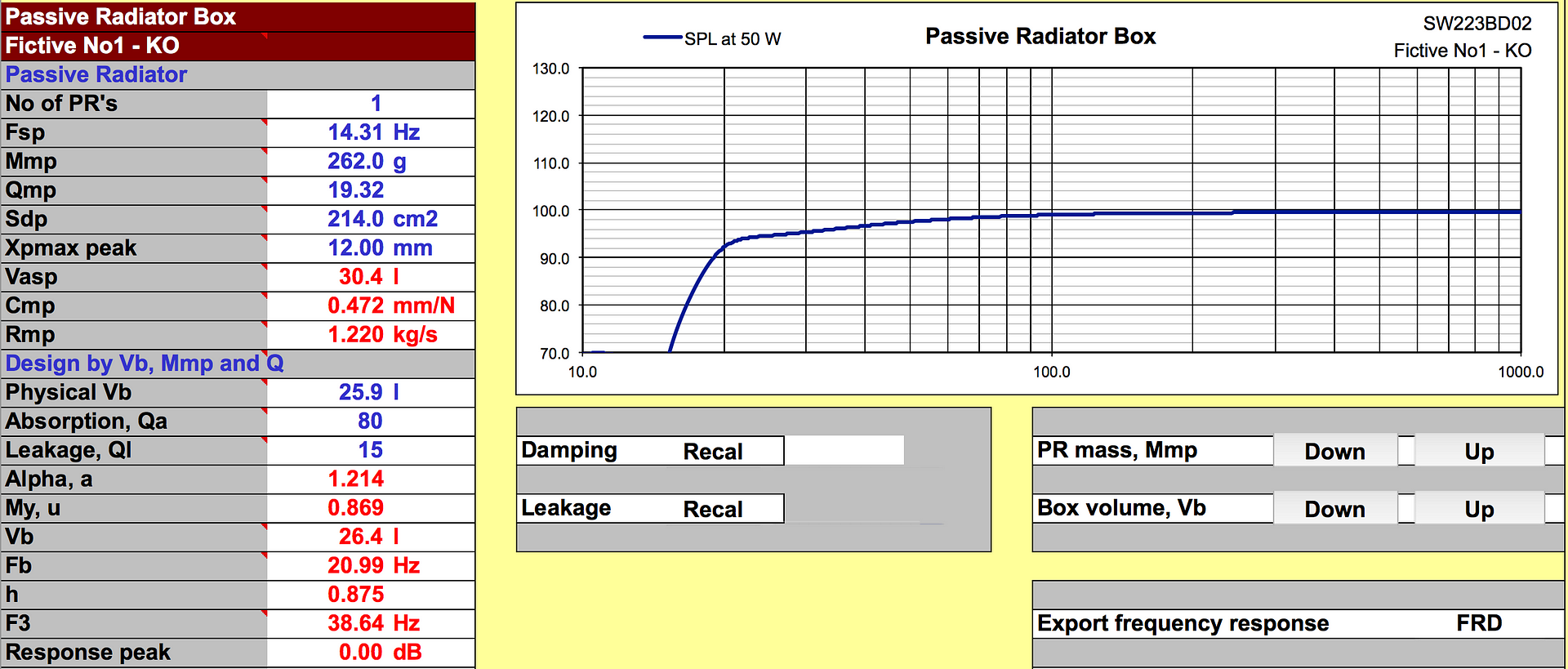Image resolution: width=1568 pixels, height=669 pixels.
Task: Lower Box volume Vb with Down
Action: pyautogui.click(x=1334, y=509)
